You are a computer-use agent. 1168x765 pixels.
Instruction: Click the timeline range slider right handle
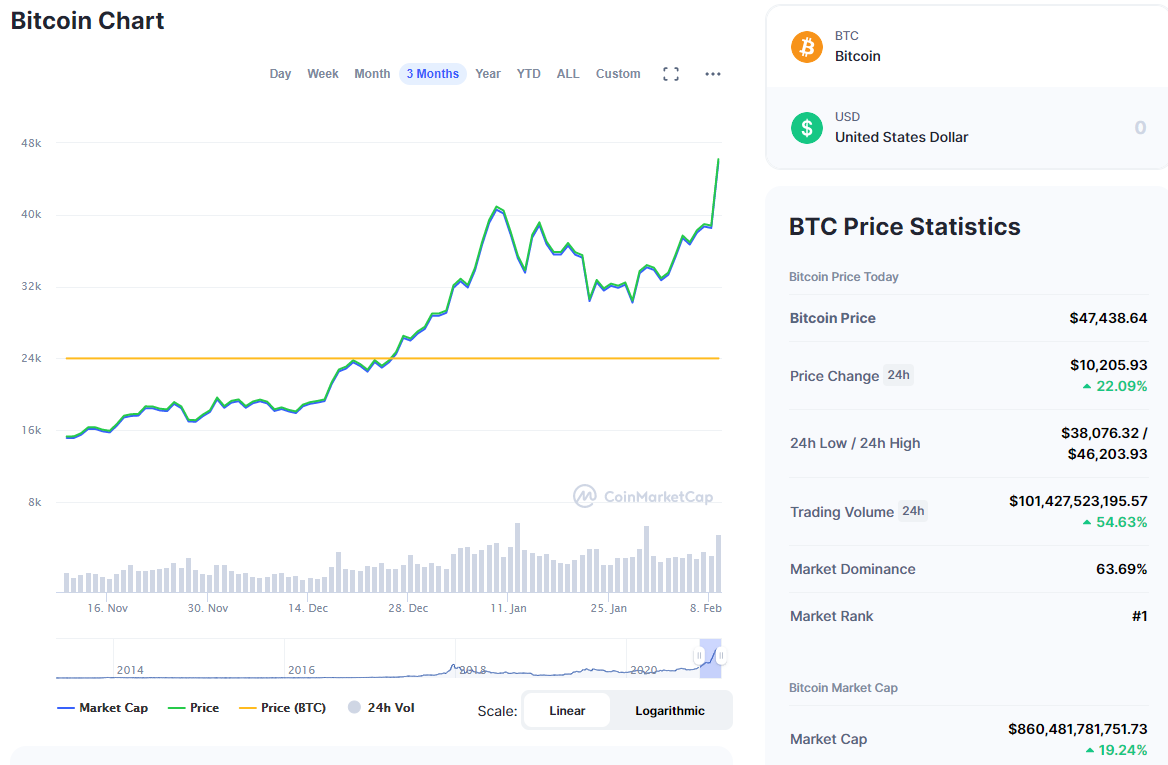[x=720, y=656]
